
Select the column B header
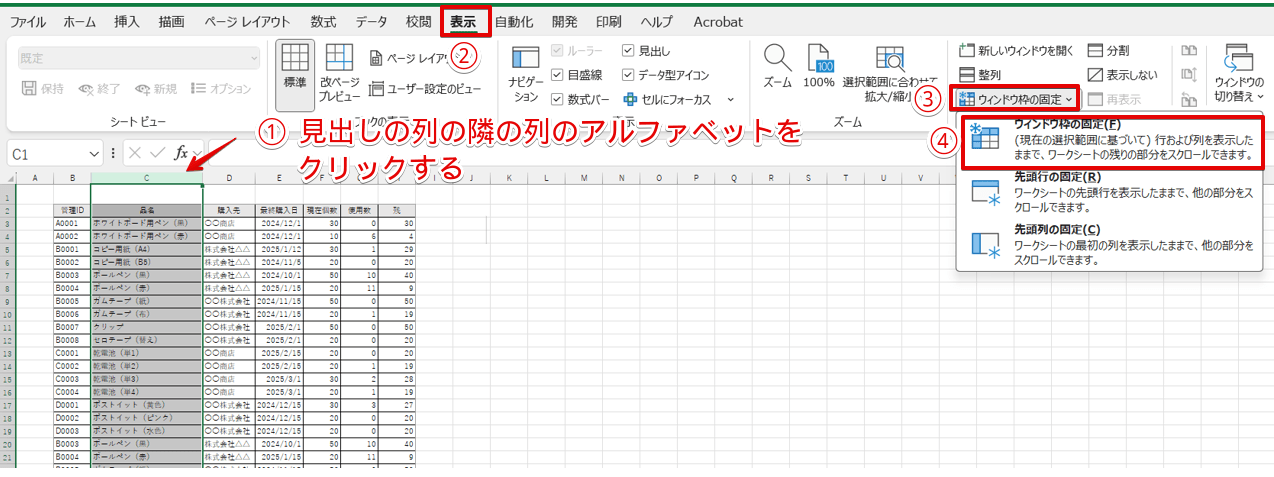(x=72, y=178)
